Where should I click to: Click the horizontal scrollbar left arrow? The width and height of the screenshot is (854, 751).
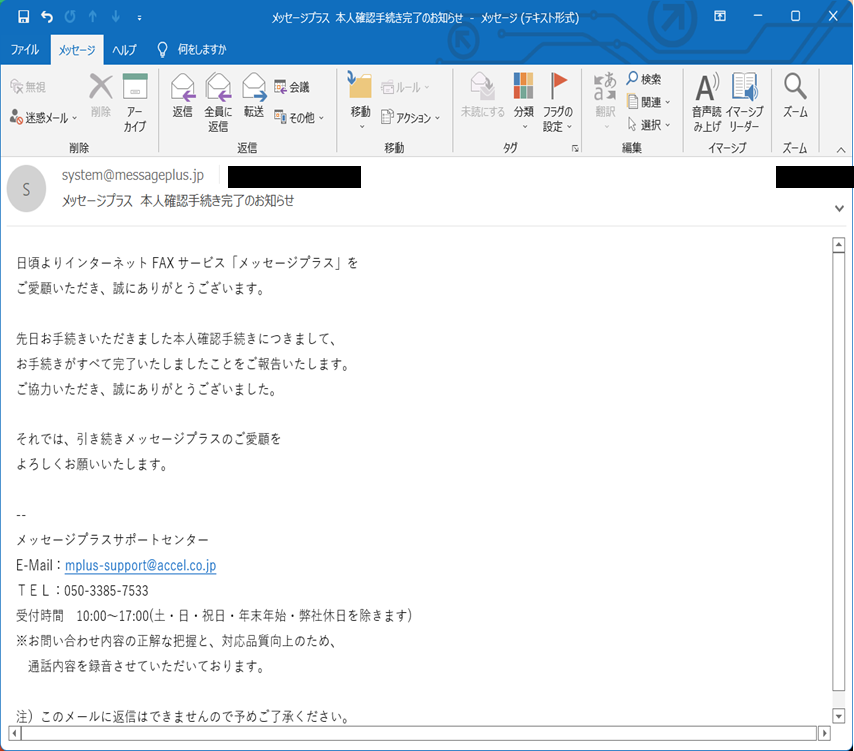click(15, 733)
